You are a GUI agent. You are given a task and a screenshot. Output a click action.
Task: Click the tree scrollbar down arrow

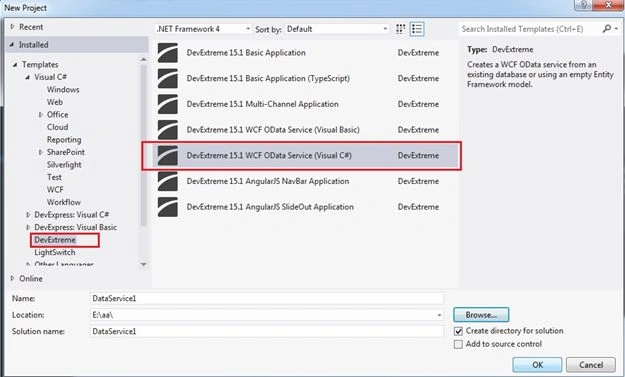143,264
